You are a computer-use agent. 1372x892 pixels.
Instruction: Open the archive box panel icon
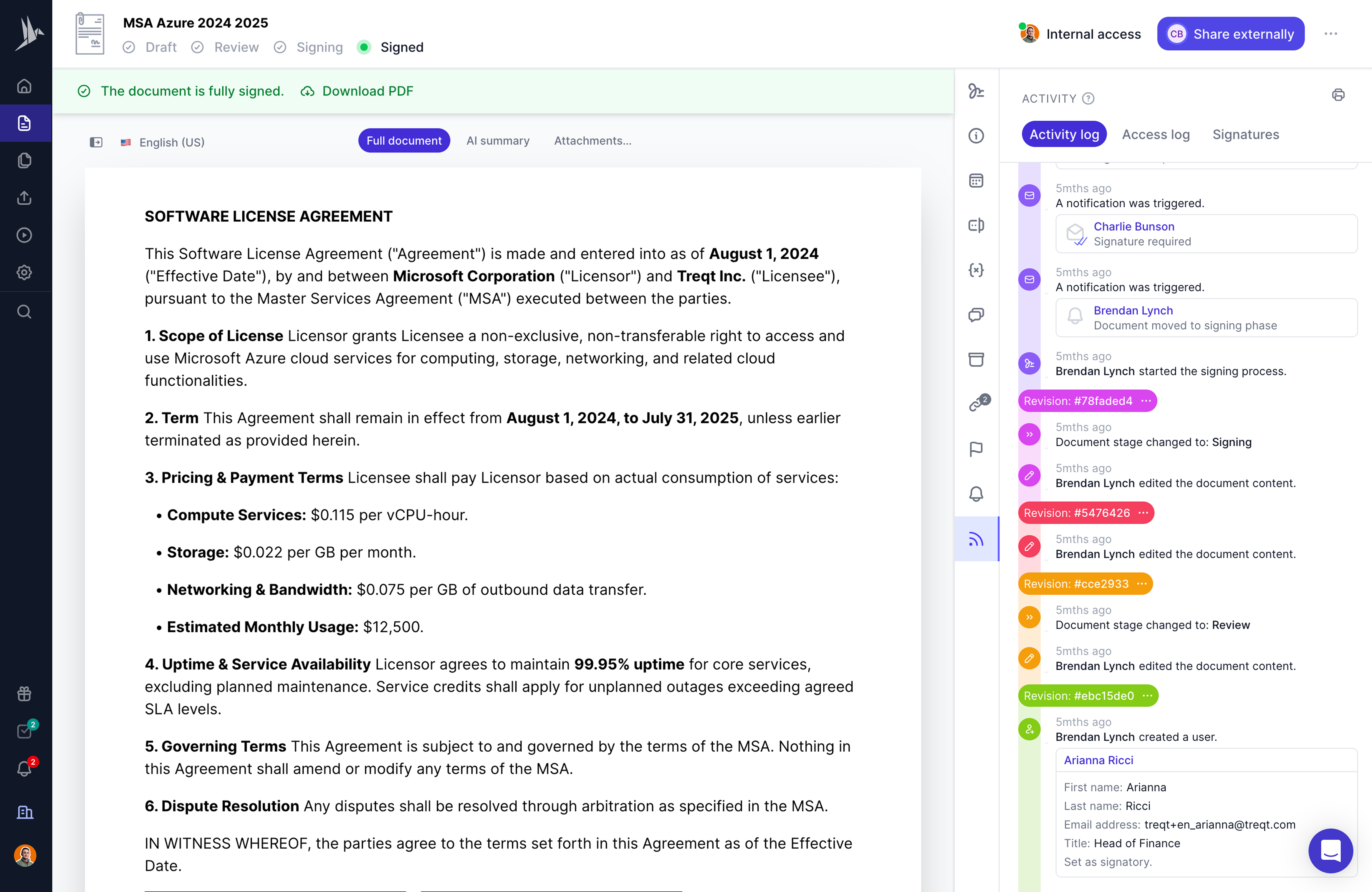pyautogui.click(x=976, y=359)
